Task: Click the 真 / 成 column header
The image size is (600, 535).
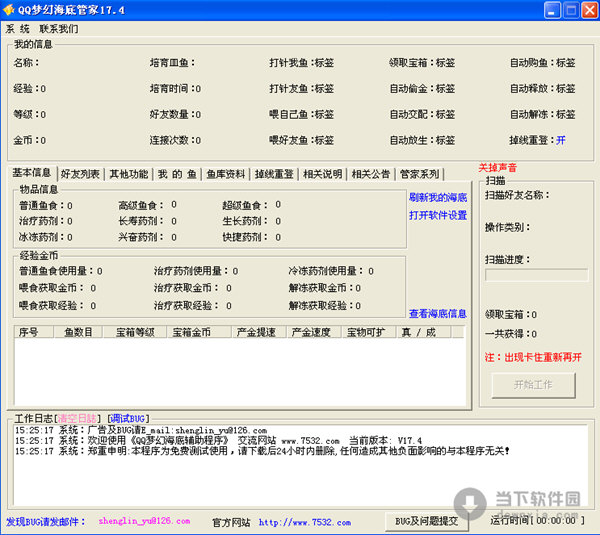Action: pyautogui.click(x=424, y=332)
